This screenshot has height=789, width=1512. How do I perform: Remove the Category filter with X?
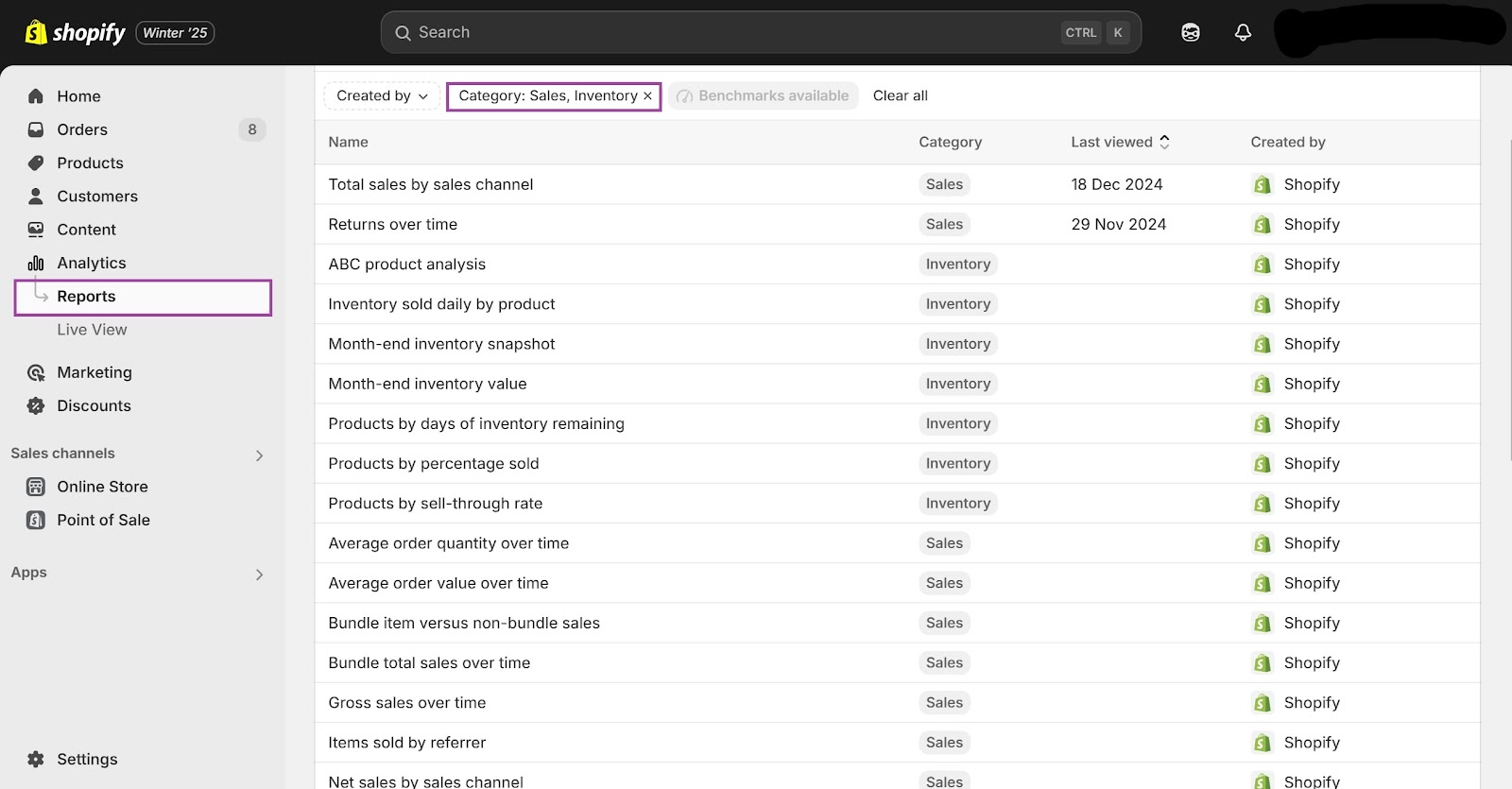(647, 95)
